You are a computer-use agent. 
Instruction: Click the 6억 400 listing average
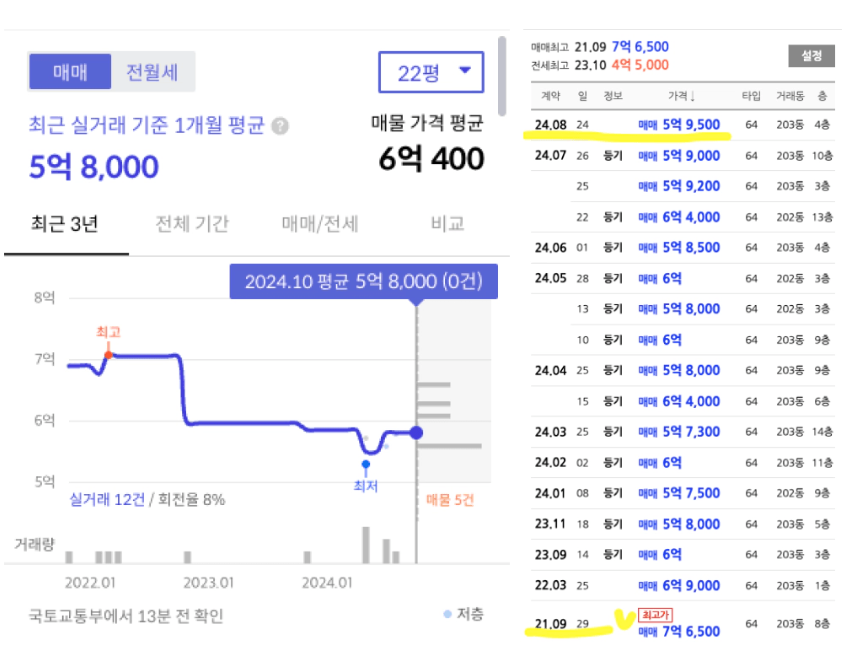(431, 159)
